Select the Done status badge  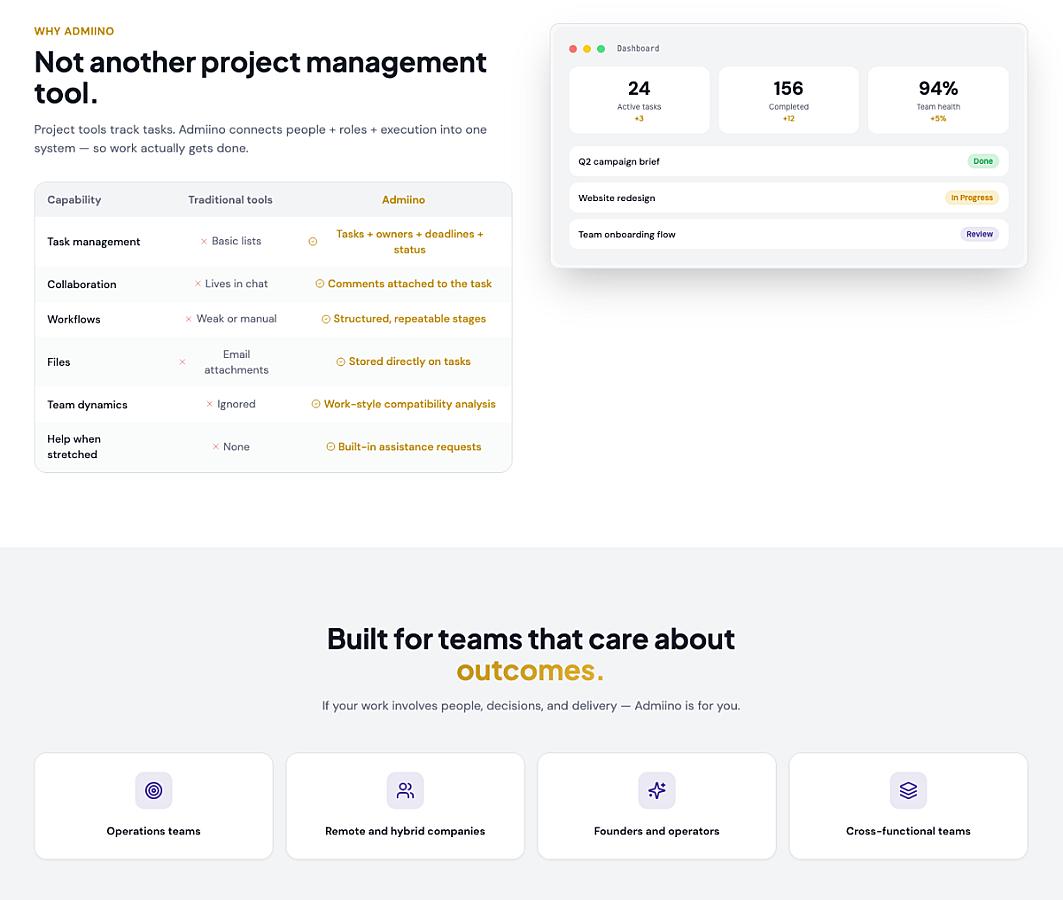coord(982,161)
